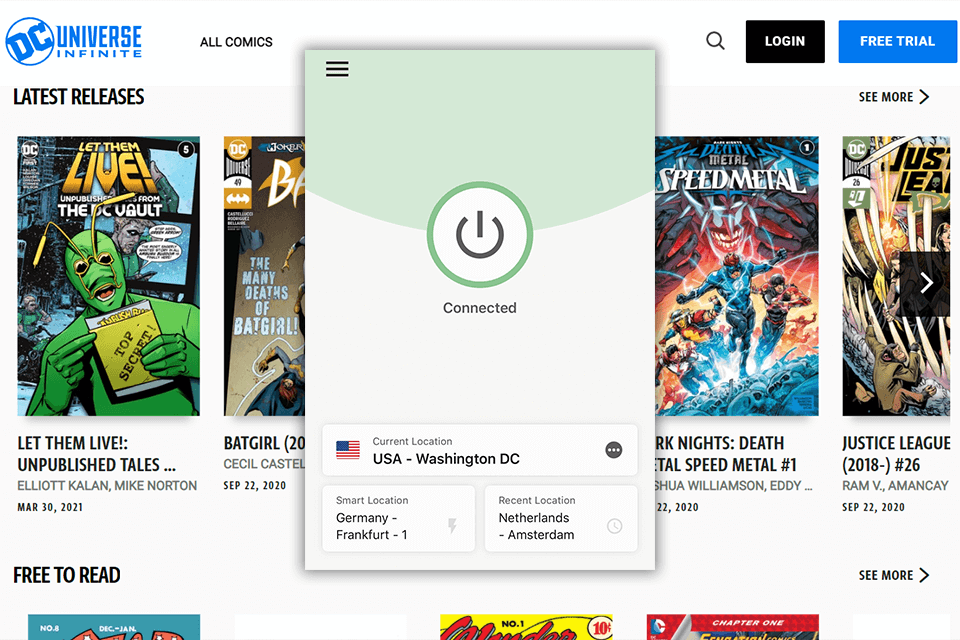
Task: Click the LOGIN button
Action: click(785, 41)
